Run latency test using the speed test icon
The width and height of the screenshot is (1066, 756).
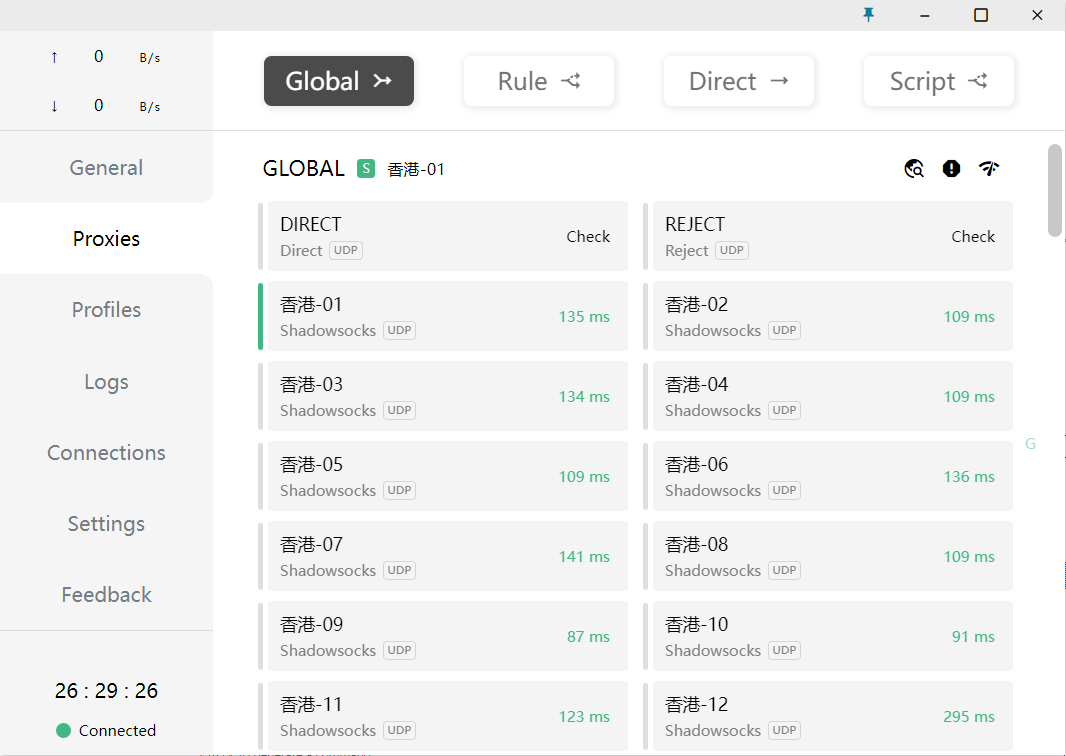pos(989,168)
